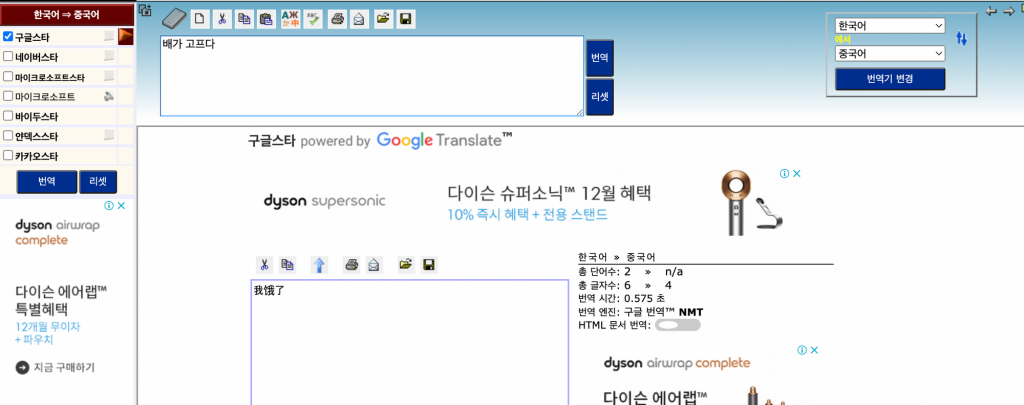This screenshot has height=405, width=1024.
Task: Print the translation with the result printer icon
Action: pyautogui.click(x=351, y=265)
